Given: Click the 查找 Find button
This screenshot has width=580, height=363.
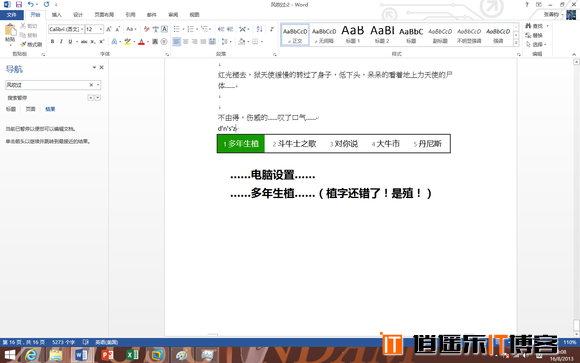Looking at the screenshot, I should pos(535,26).
